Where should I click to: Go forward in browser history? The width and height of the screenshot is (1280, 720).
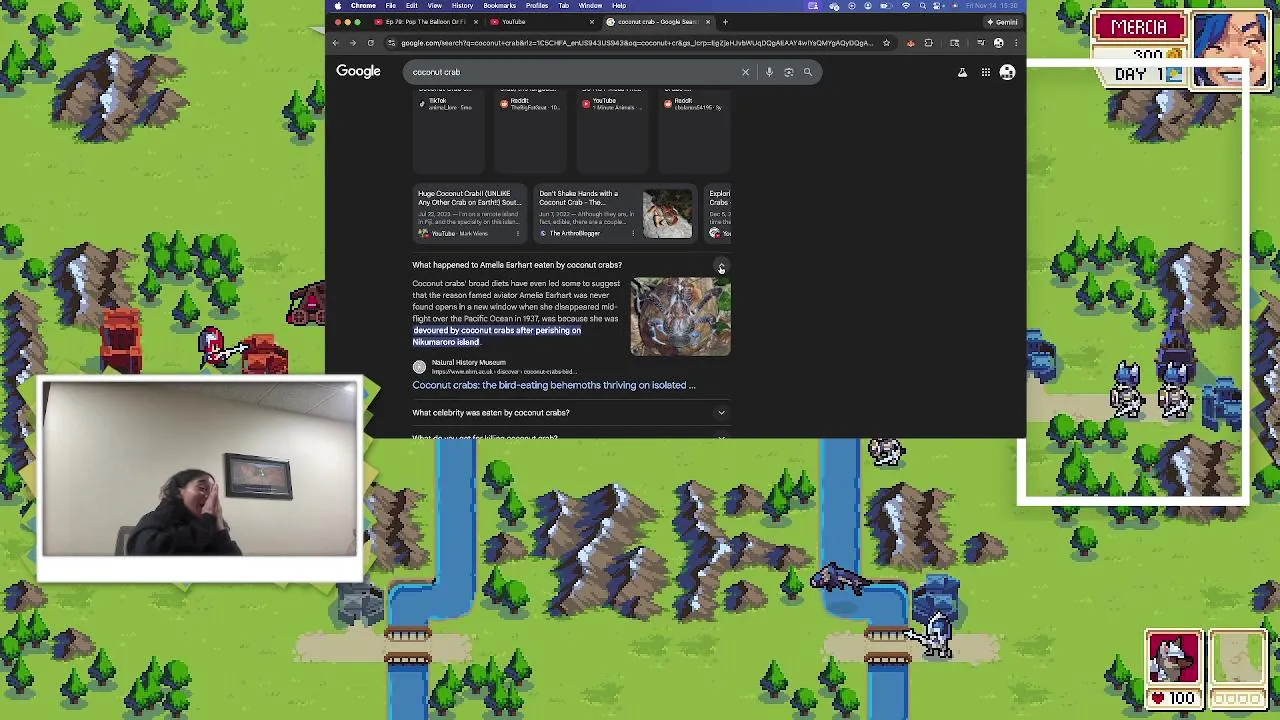tap(353, 43)
